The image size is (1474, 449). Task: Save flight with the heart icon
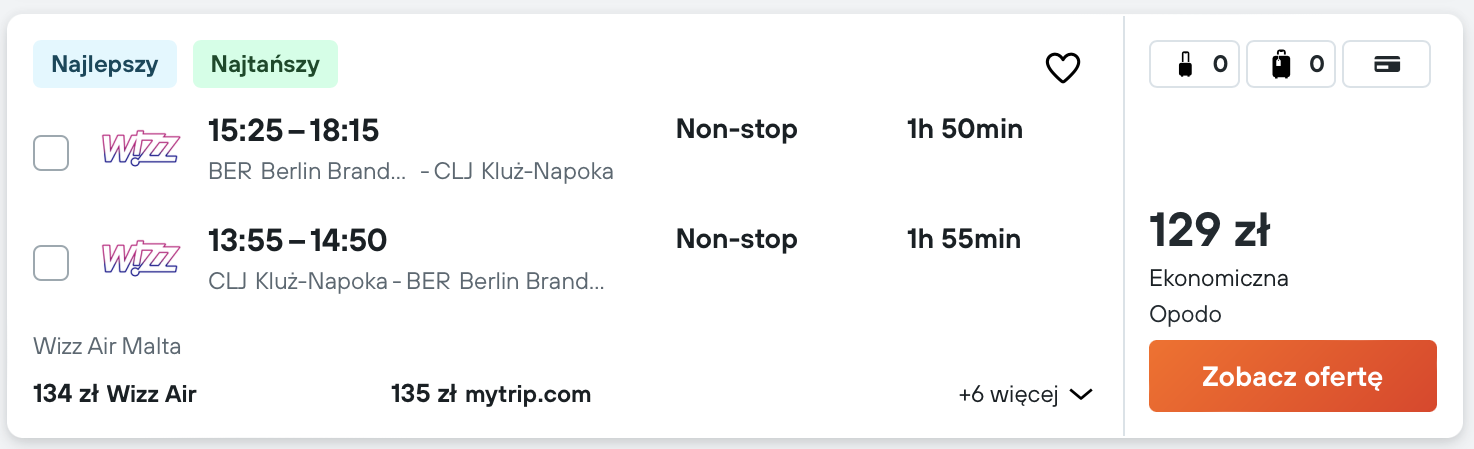1062,68
